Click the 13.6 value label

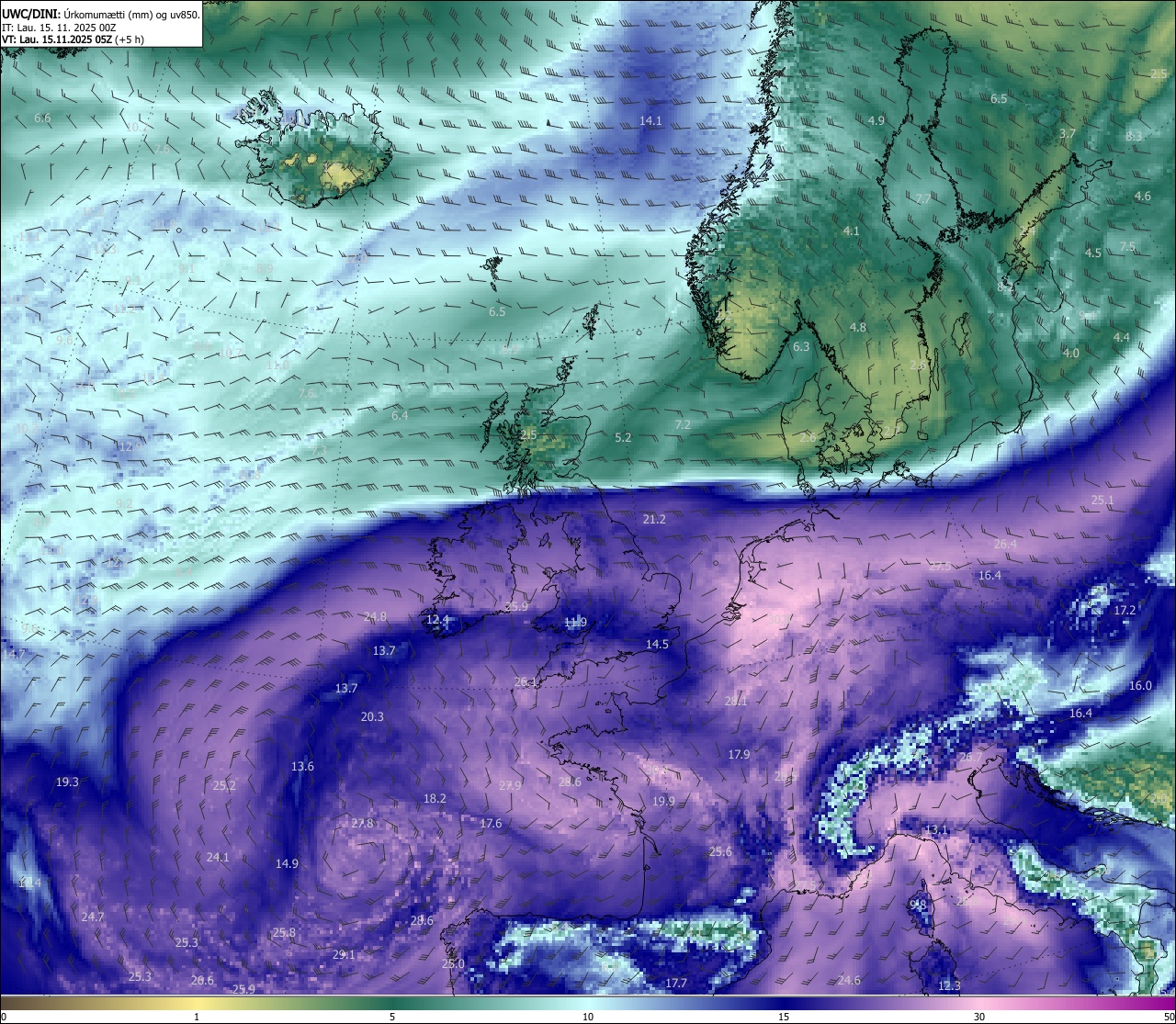tap(302, 766)
